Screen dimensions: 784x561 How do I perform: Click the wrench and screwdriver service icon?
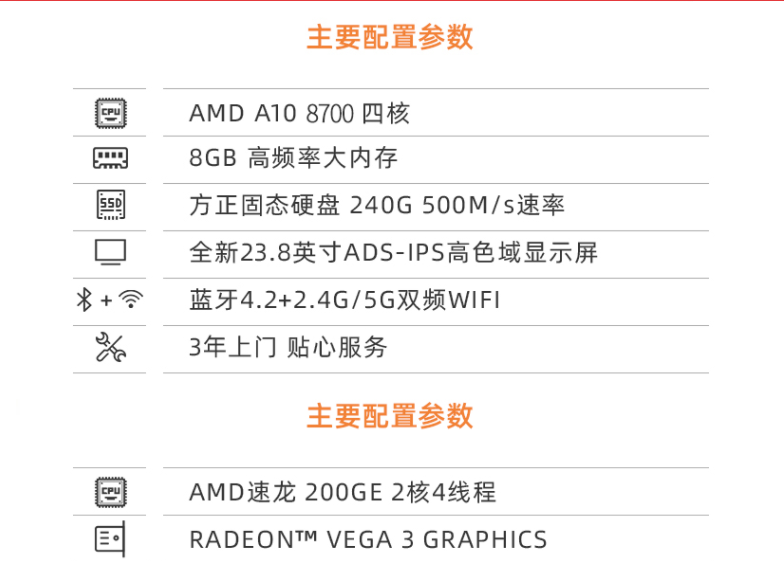click(110, 347)
